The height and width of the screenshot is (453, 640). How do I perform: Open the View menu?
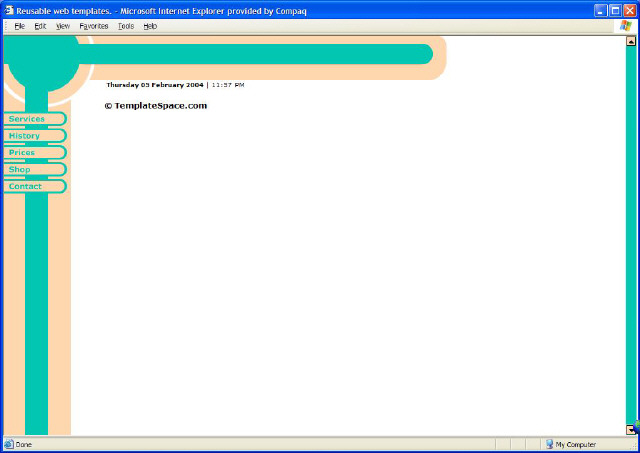click(x=63, y=26)
